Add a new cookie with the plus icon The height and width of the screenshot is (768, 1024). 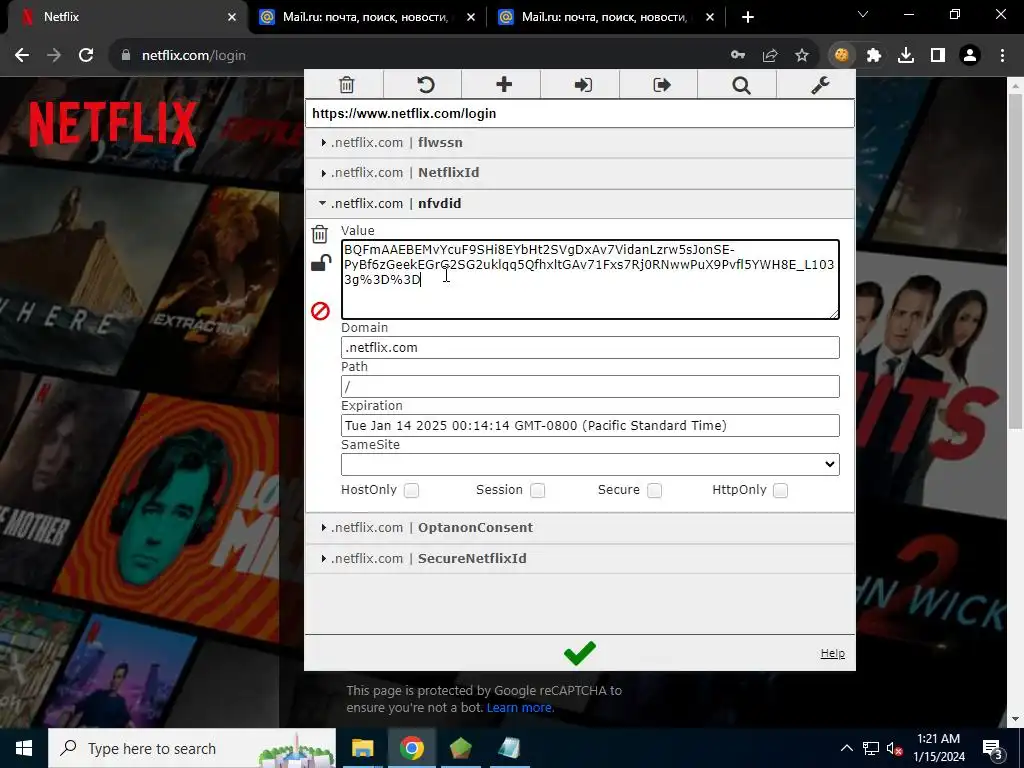click(x=504, y=84)
